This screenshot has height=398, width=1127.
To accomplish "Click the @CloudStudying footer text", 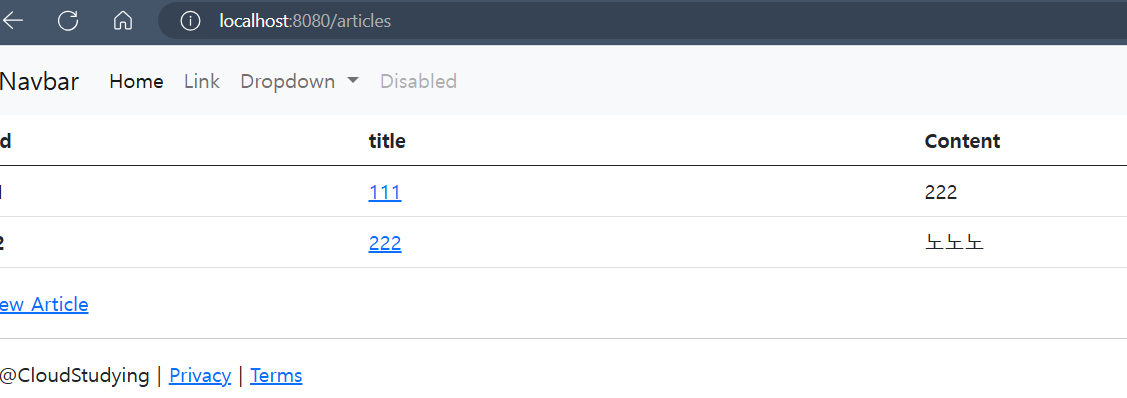I will pos(75,376).
